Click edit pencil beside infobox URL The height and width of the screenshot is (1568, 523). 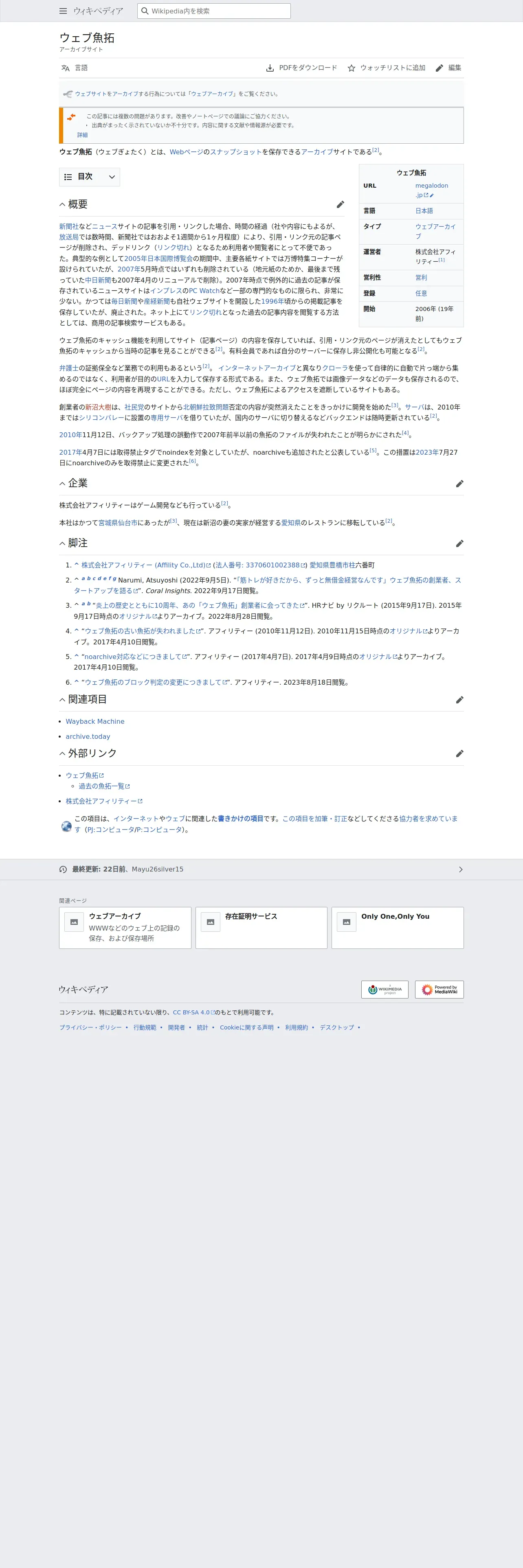432,195
